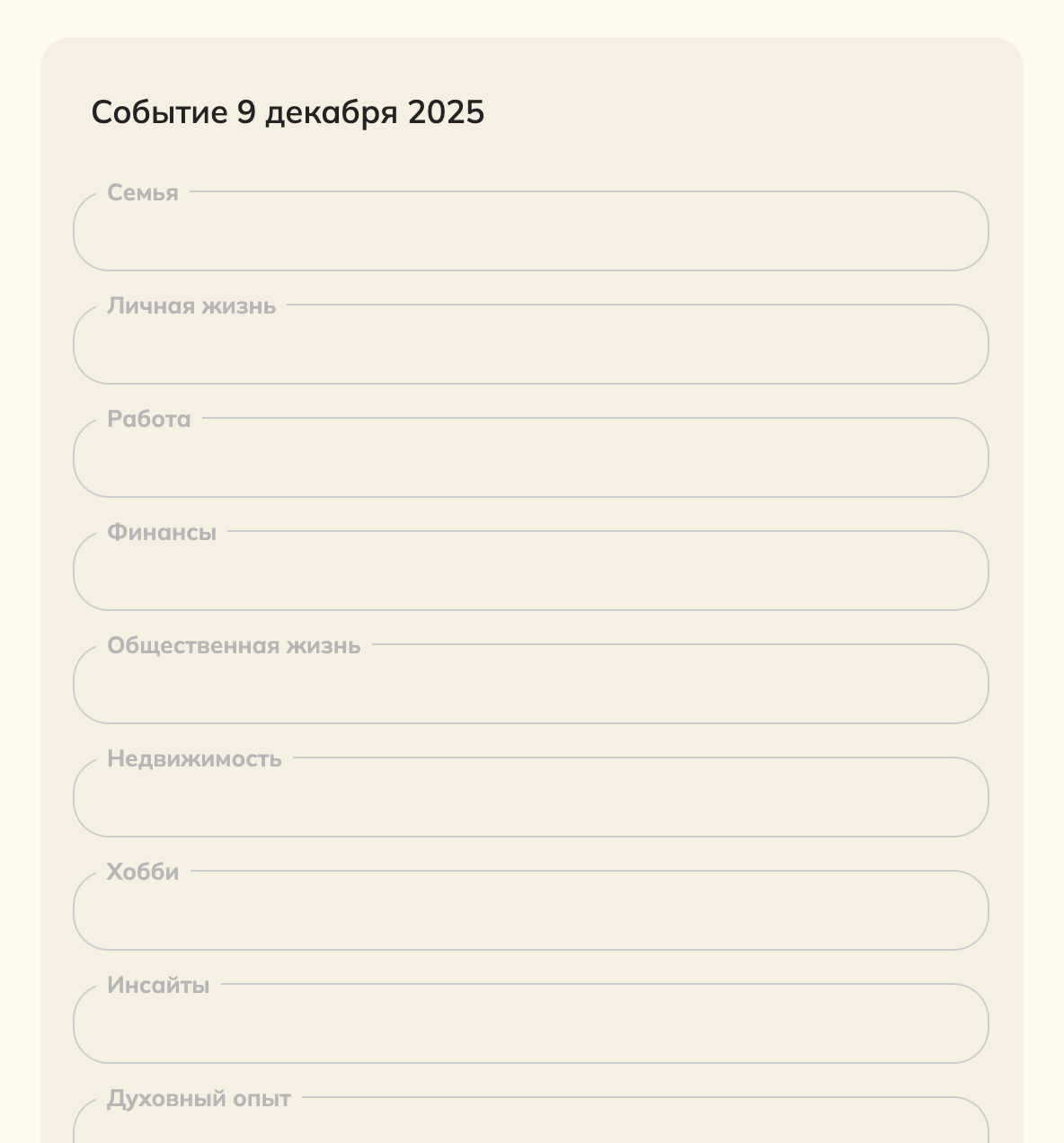Click inside the Личная жизнь text box
1064x1143 pixels.
pos(530,346)
